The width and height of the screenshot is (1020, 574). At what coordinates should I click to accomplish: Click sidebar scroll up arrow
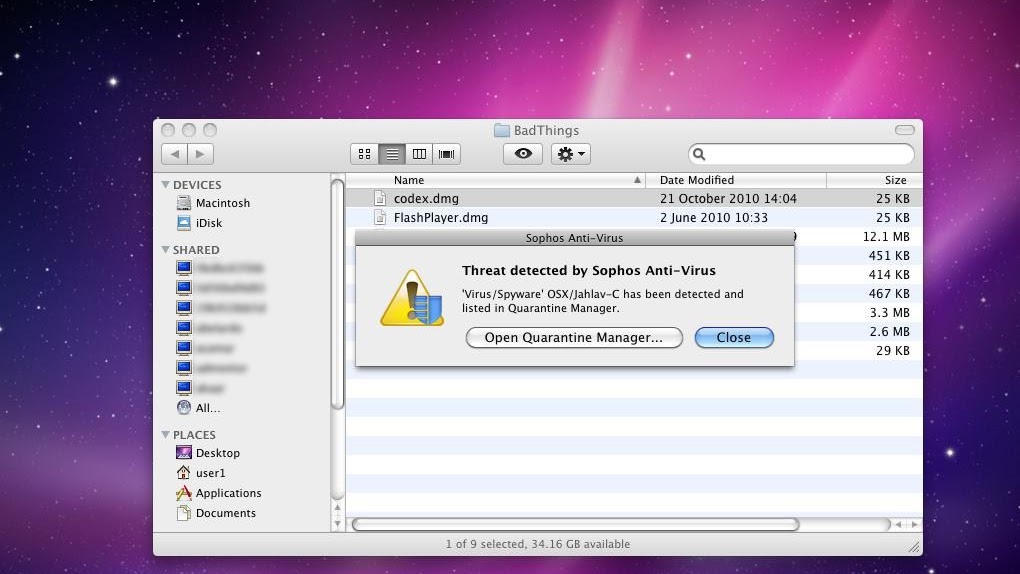pyautogui.click(x=337, y=508)
